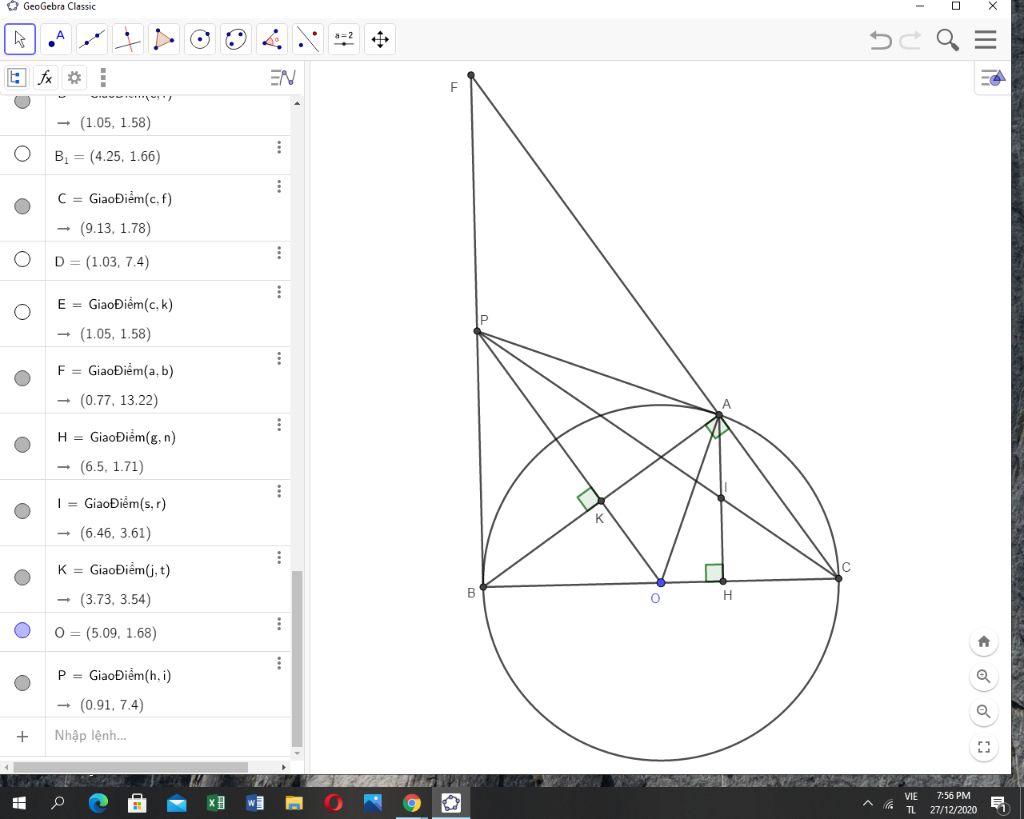
Task: Open more options for point C row
Action: 279,187
